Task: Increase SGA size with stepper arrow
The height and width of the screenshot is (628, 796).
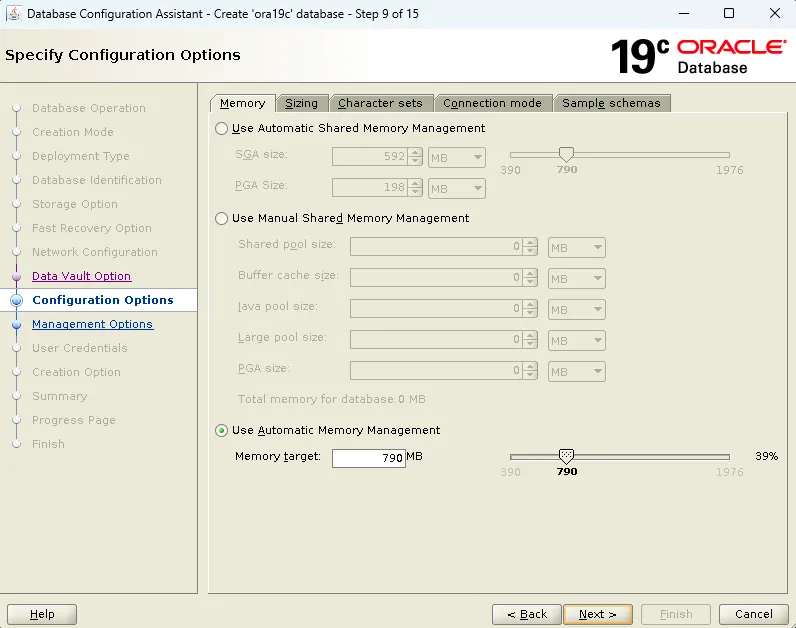Action: (415, 152)
